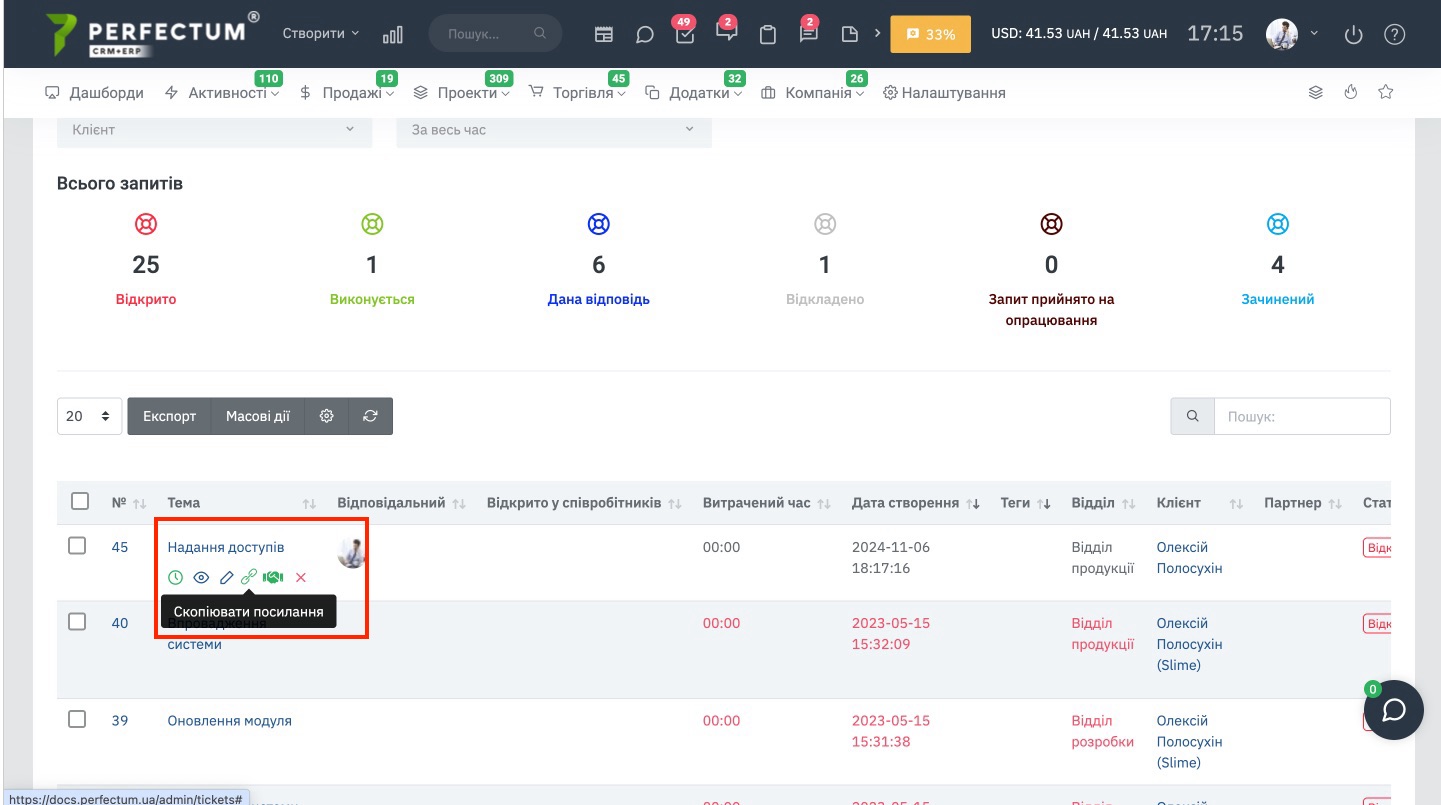Sort table by Тема column
1441x805 pixels.
click(x=241, y=503)
